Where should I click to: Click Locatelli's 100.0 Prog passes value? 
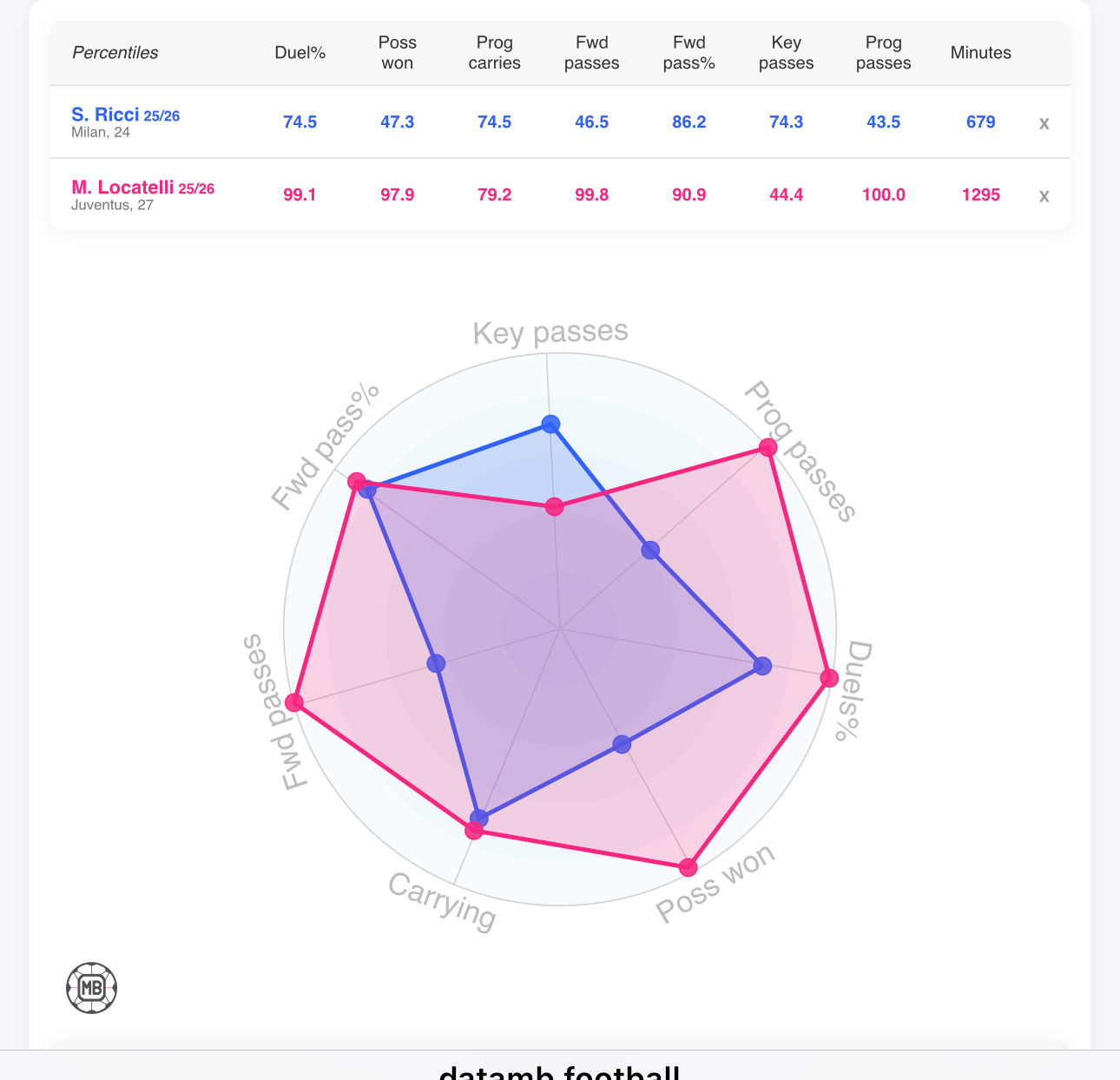pos(883,195)
